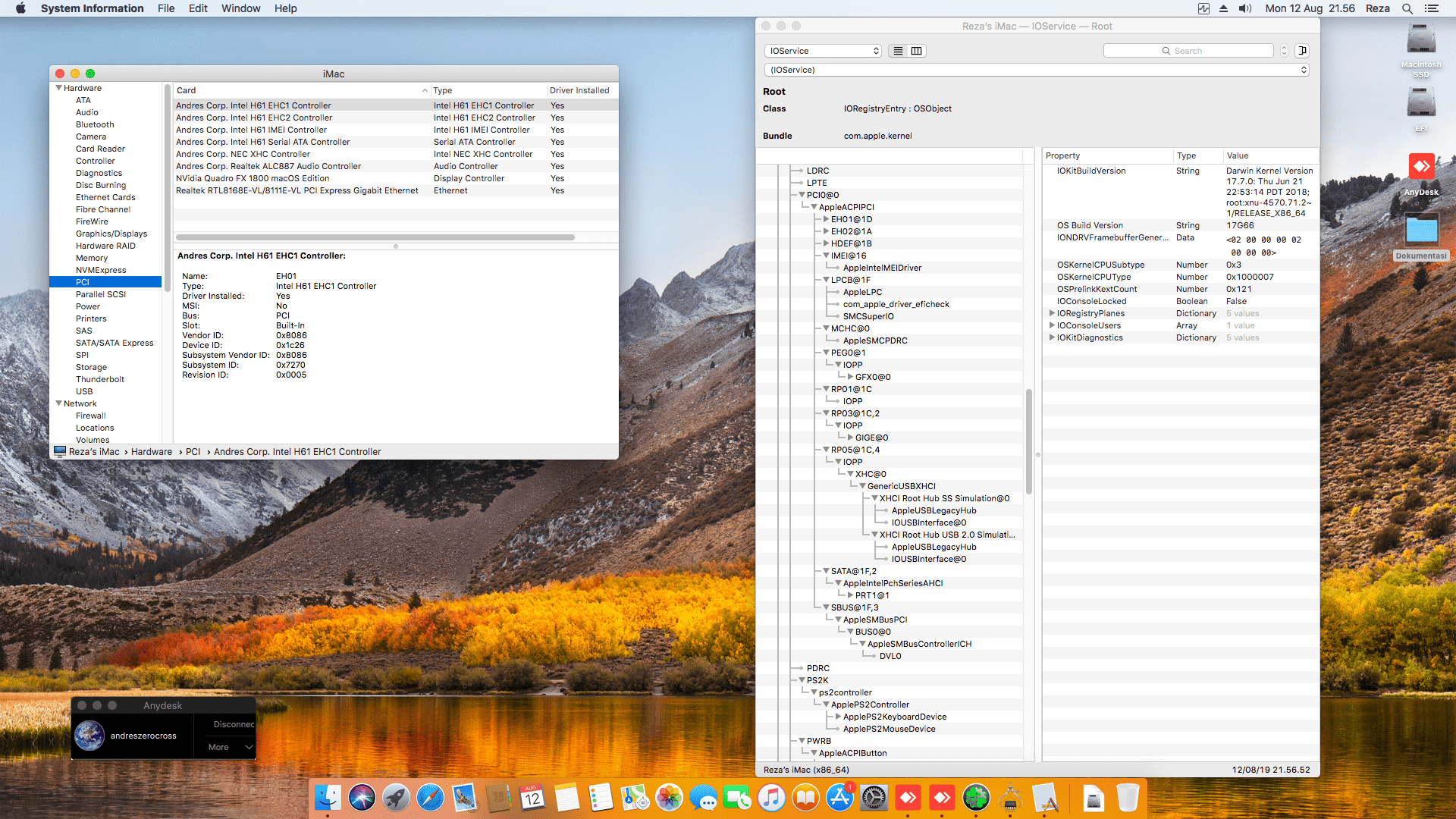Image resolution: width=1456 pixels, height=819 pixels.
Task: Switch IORegistry view to list outline mode
Action: pos(898,51)
